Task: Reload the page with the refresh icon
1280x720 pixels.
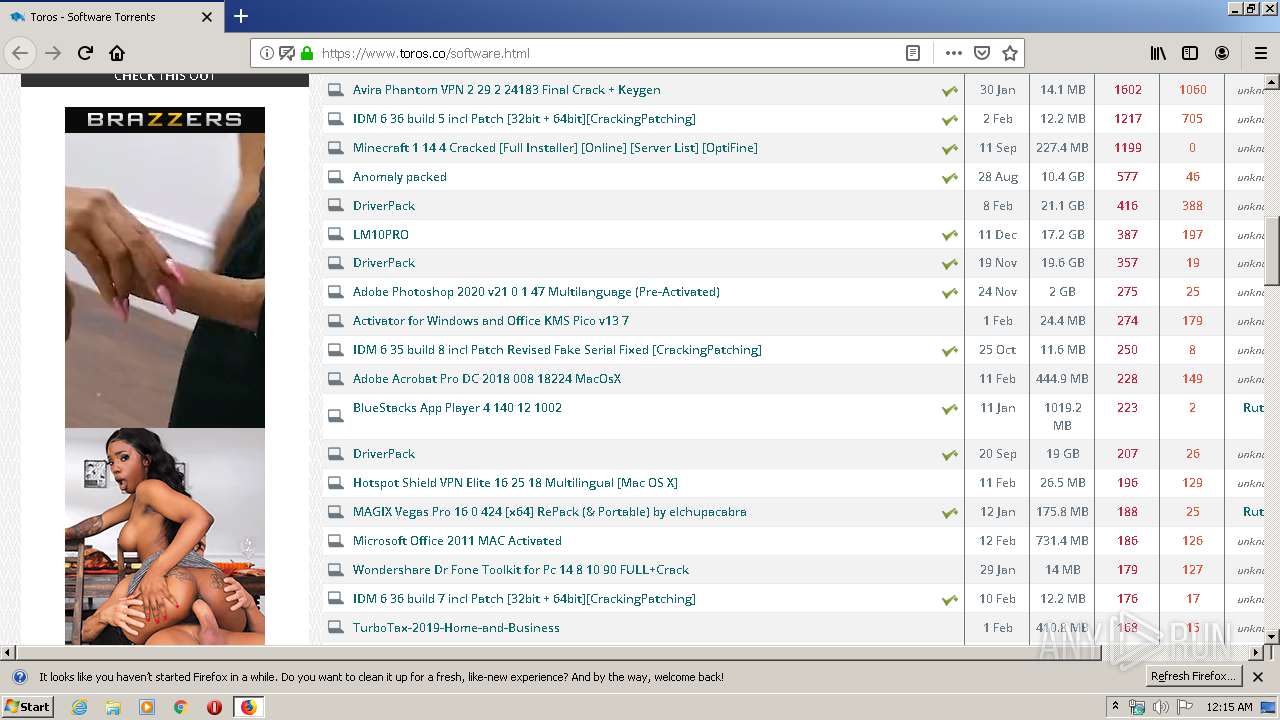Action: (85, 53)
